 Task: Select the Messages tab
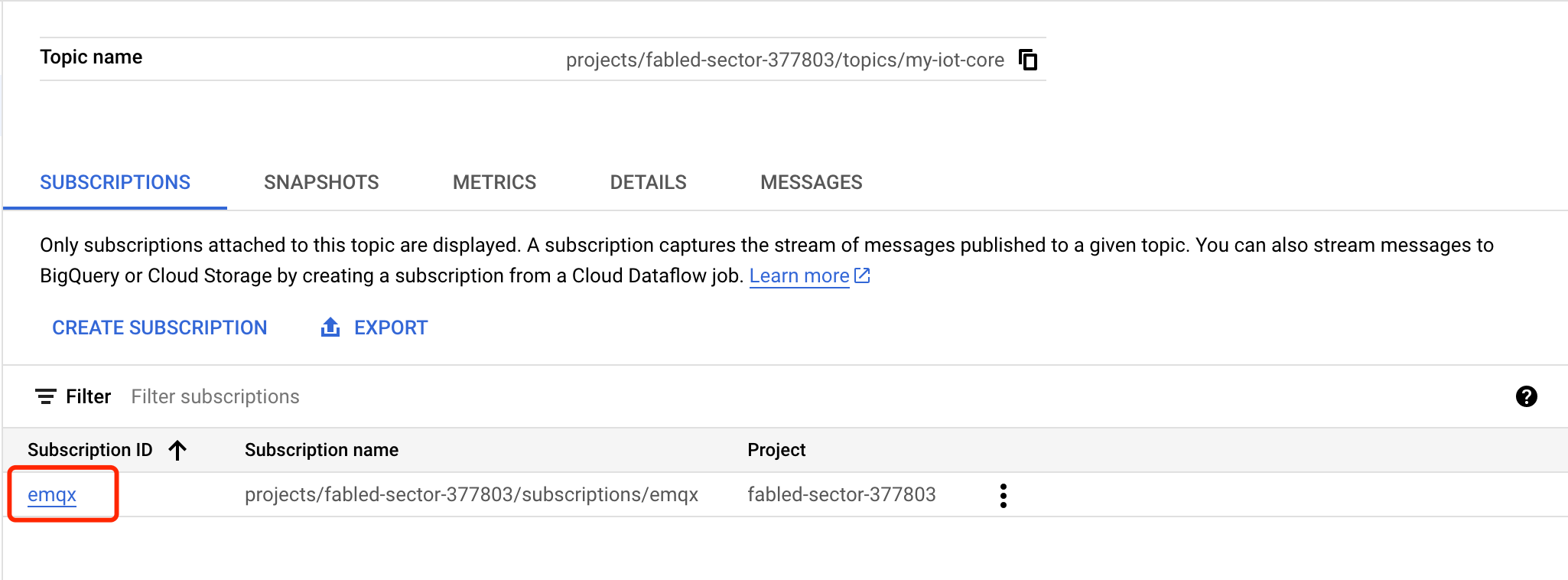click(x=811, y=182)
